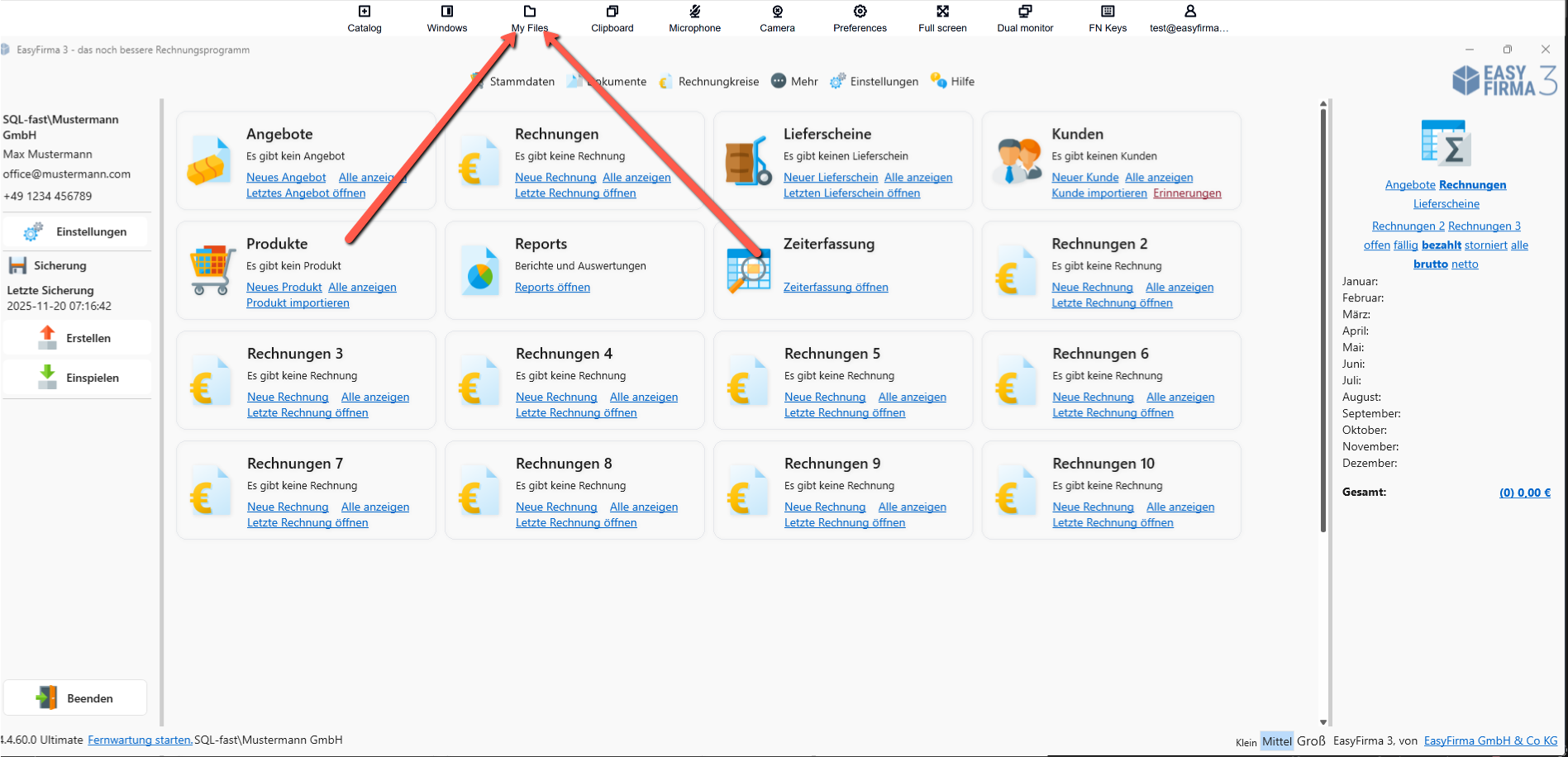The width and height of the screenshot is (1568, 757).
Task: Click the Beenden exit door icon
Action: pos(47,697)
